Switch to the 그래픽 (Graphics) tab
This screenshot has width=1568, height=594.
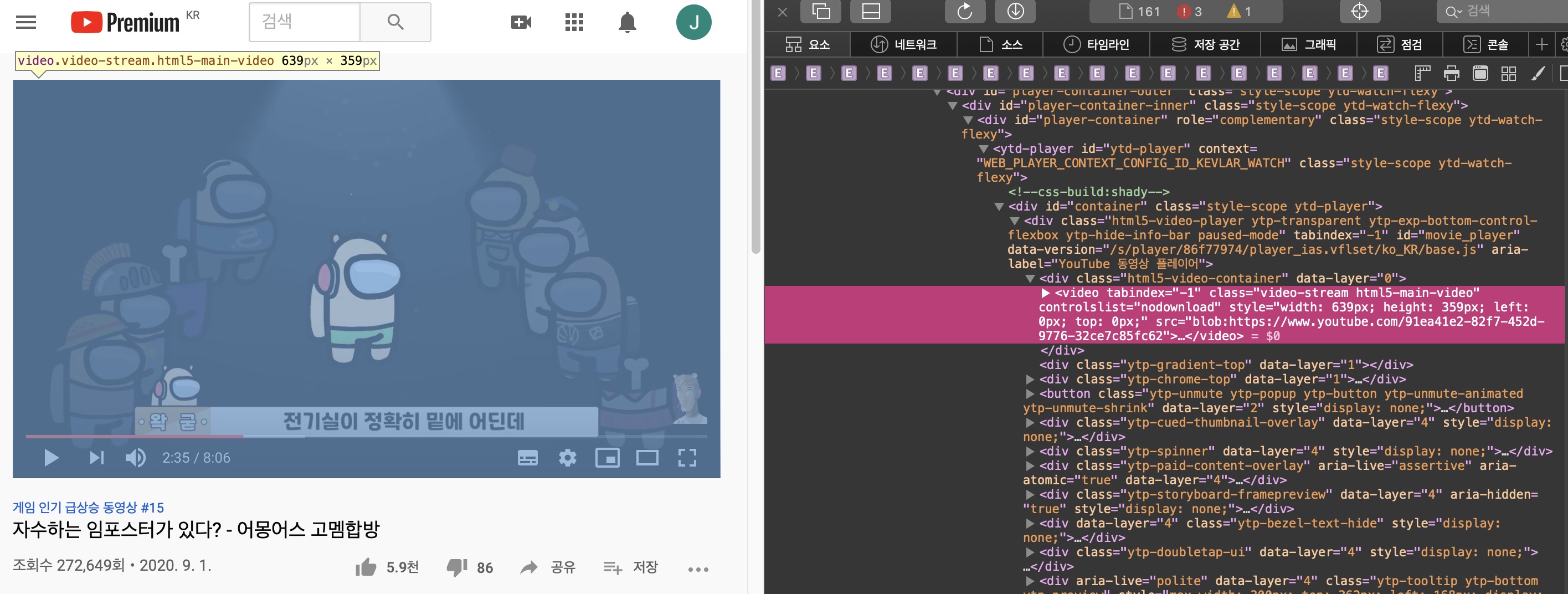point(1309,44)
